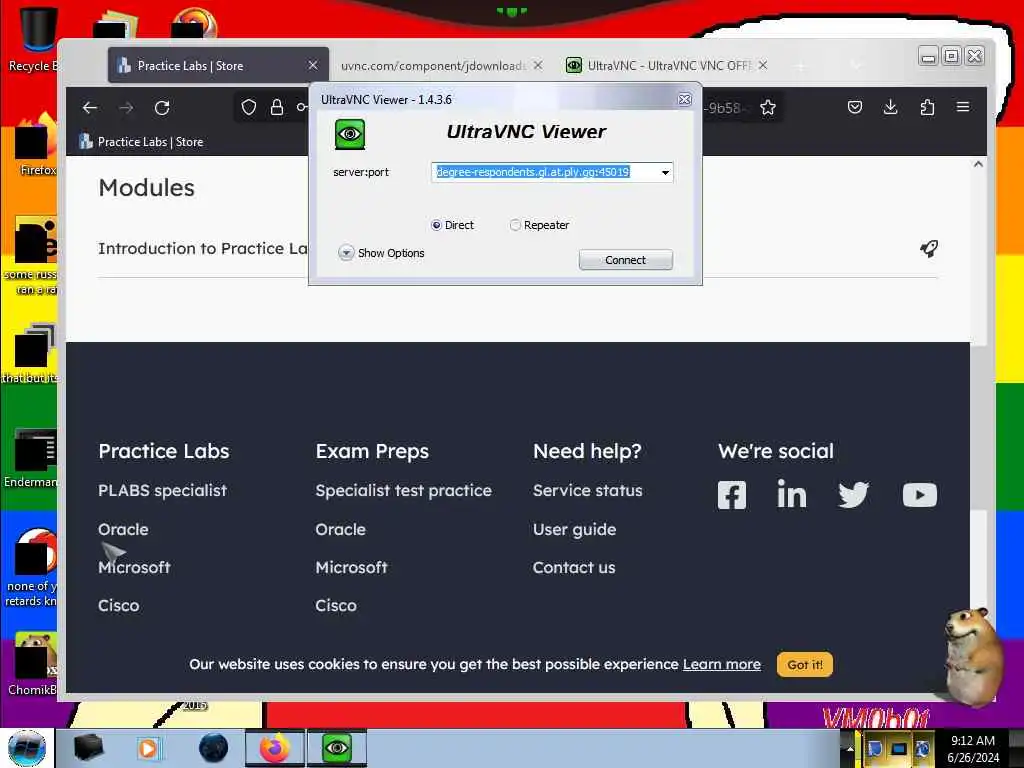Image resolution: width=1024 pixels, height=768 pixels.
Task: Reload the page with the refresh icon
Action: pyautogui.click(x=162, y=108)
